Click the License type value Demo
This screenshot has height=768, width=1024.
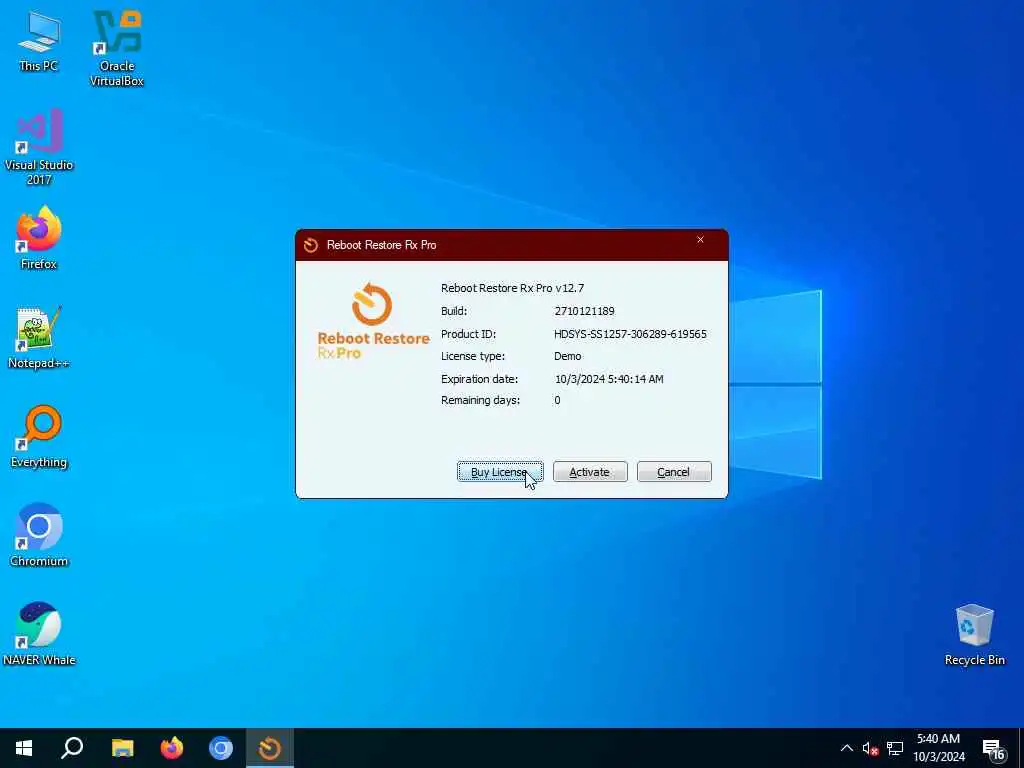[568, 356]
